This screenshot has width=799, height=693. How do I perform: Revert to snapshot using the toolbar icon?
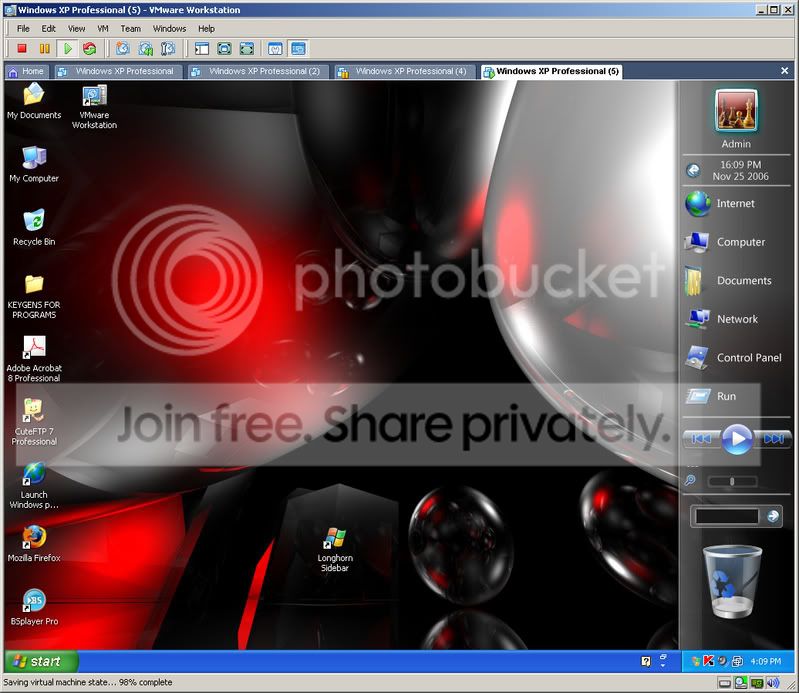pyautogui.click(x=145, y=48)
